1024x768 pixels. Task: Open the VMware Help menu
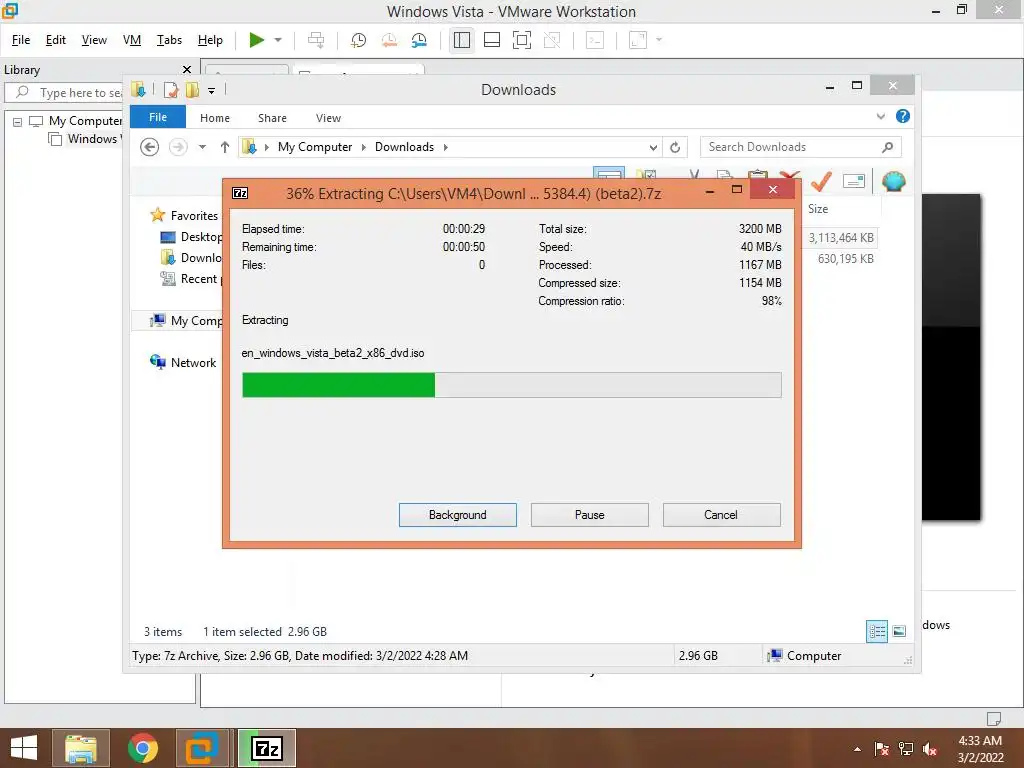210,40
